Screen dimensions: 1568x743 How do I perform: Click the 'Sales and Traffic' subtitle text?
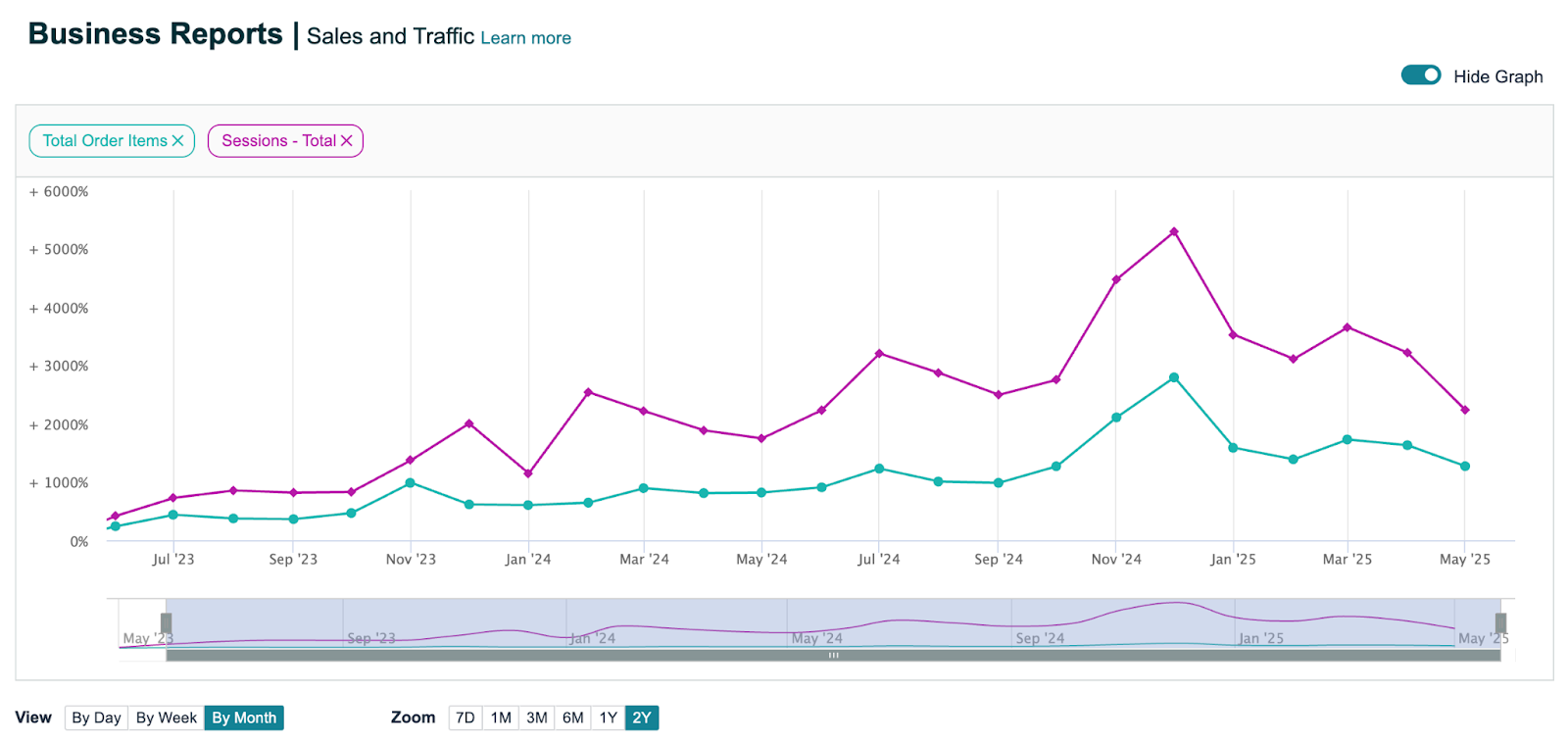click(390, 36)
